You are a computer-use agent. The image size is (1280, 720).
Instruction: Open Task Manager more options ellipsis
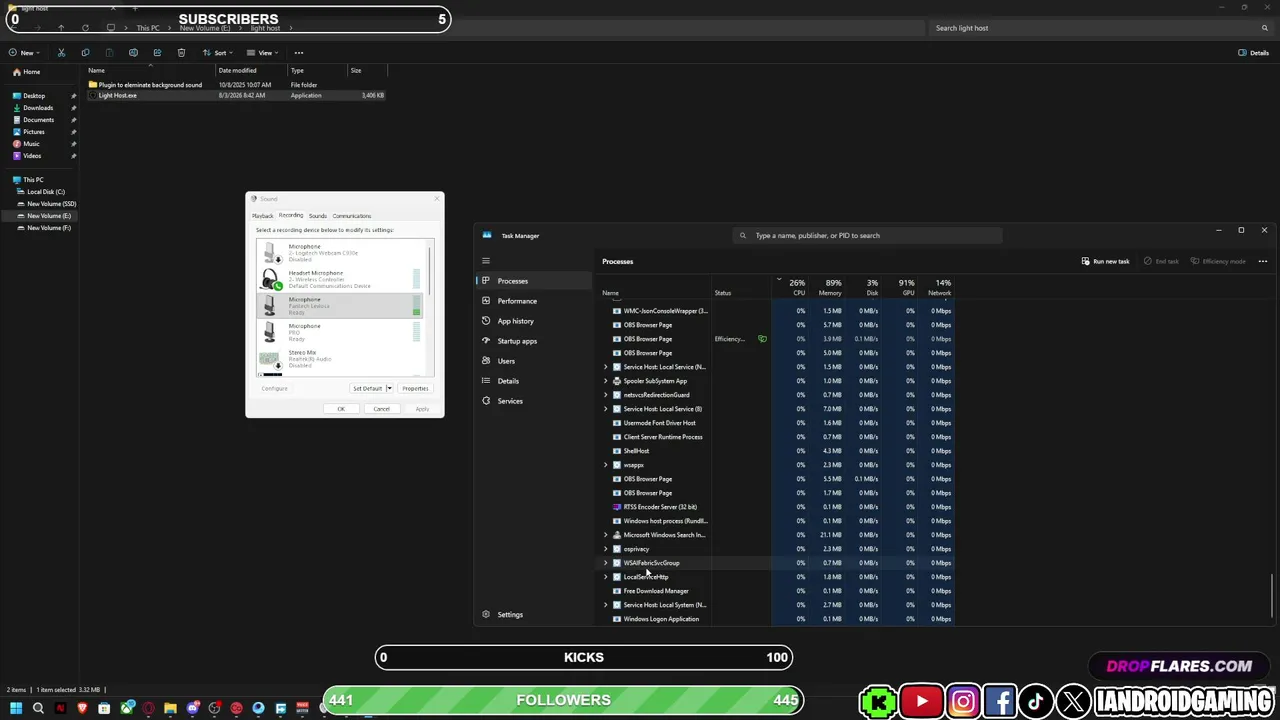click(x=1263, y=262)
